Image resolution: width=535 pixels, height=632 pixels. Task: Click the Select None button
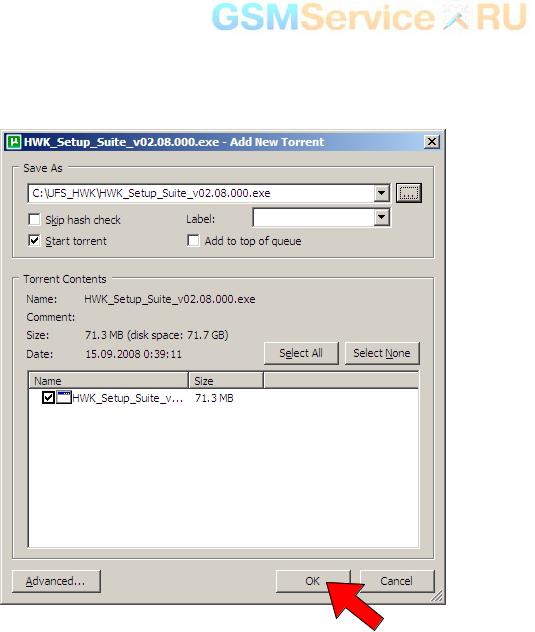[x=382, y=353]
